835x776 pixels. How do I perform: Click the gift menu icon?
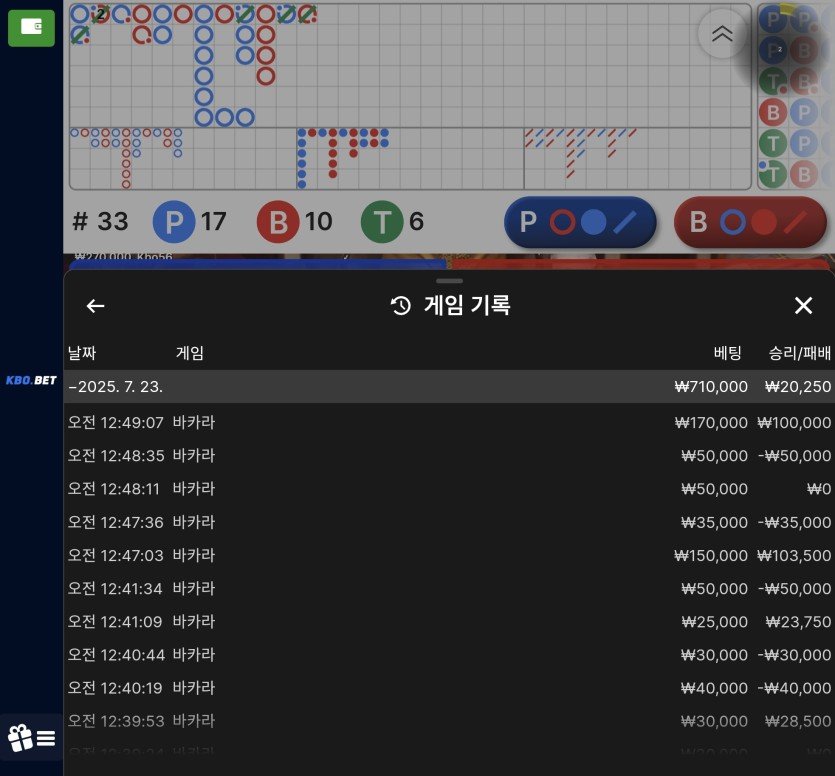(x=31, y=738)
